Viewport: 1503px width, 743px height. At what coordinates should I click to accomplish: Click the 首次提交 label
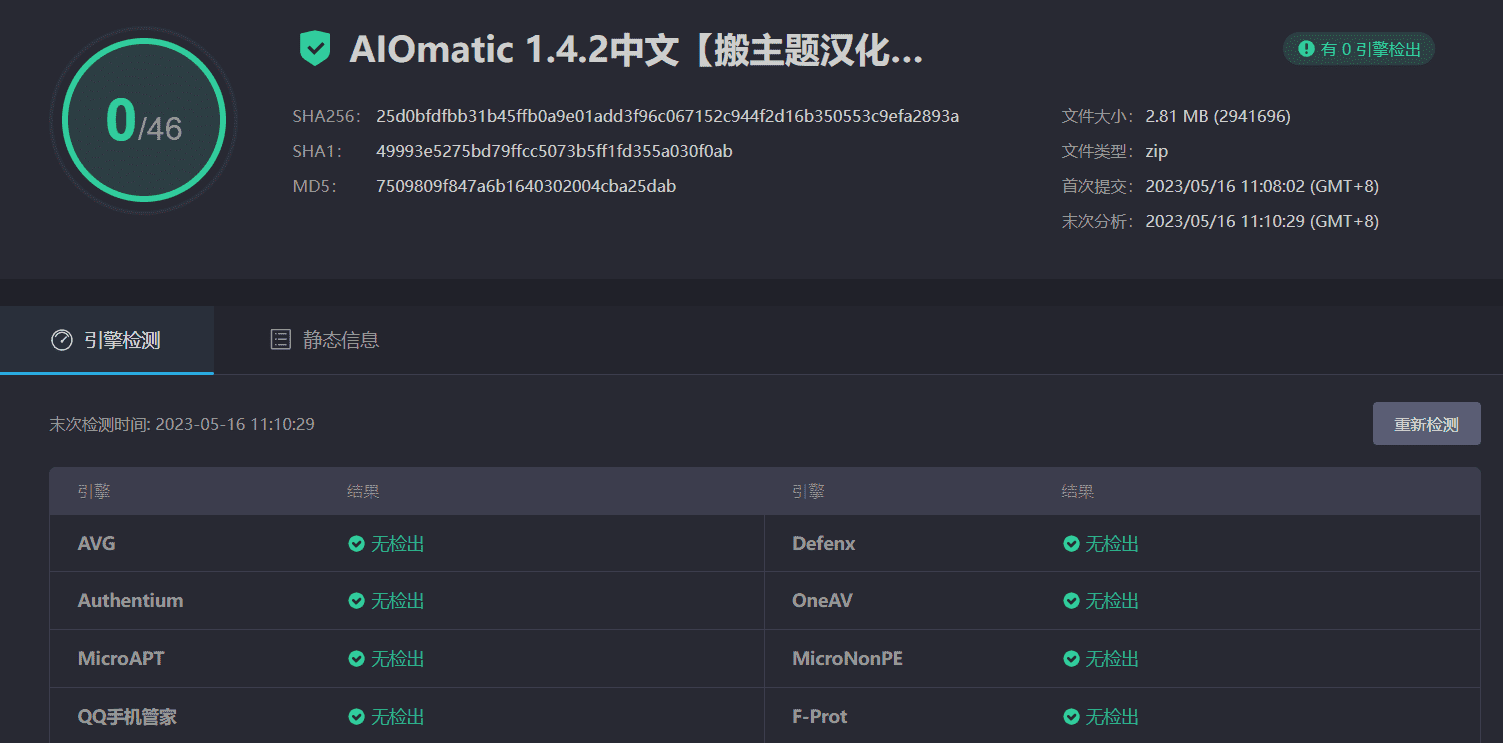[1097, 186]
